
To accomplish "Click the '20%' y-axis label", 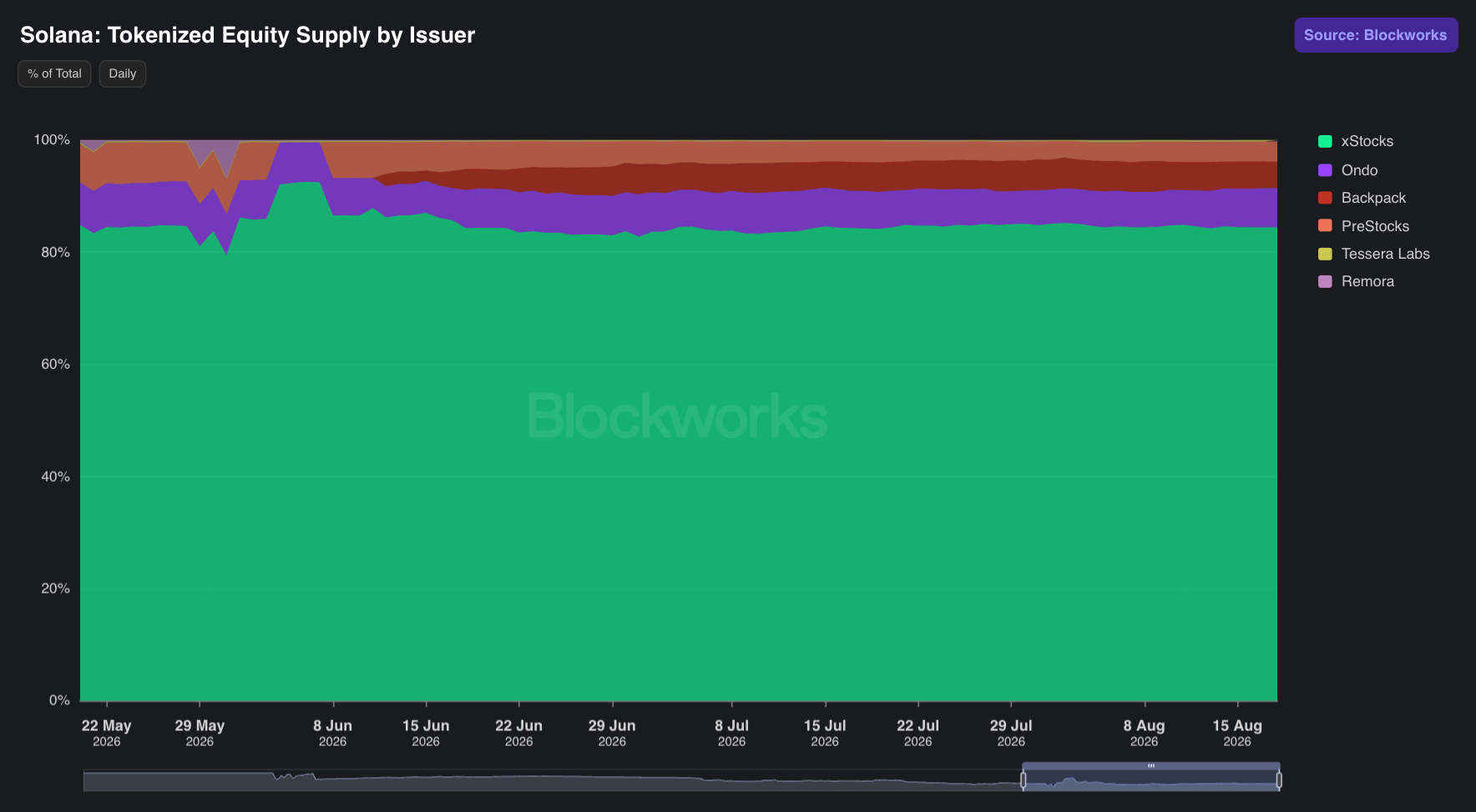I will (55, 588).
